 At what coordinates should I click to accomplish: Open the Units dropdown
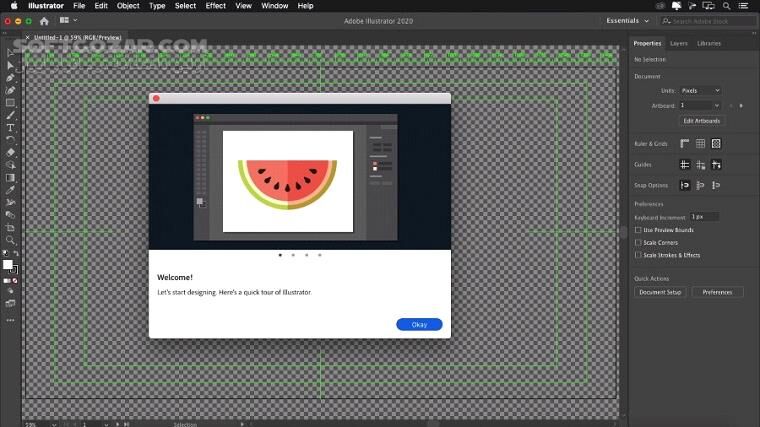click(x=700, y=91)
